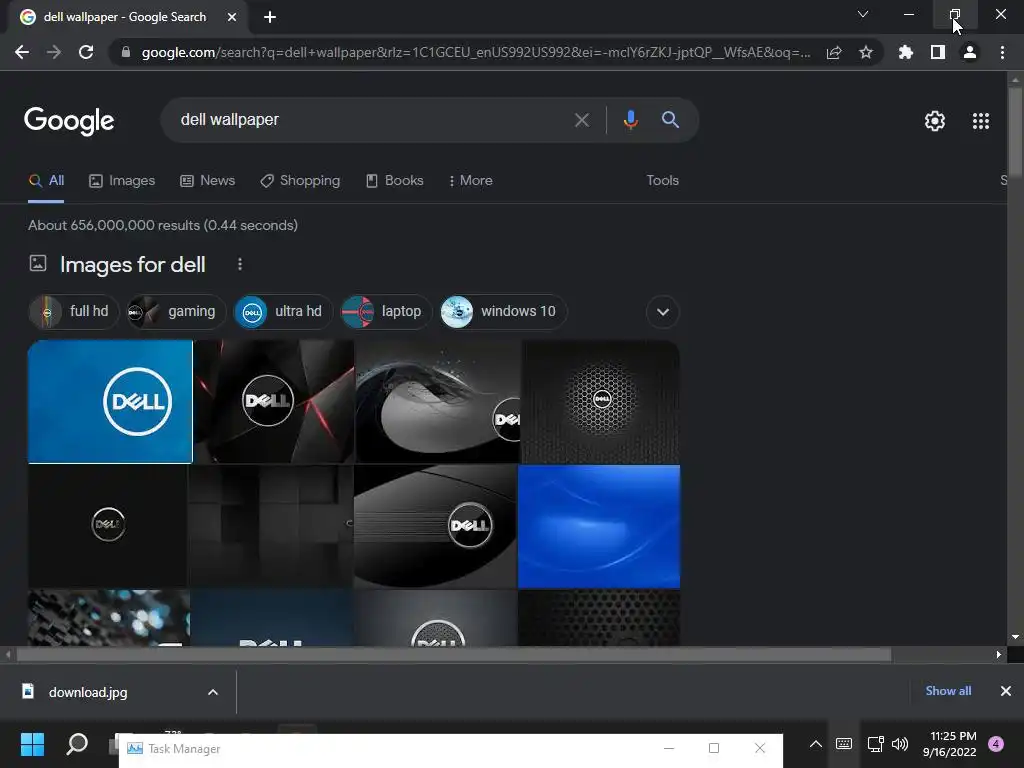1024x768 pixels.
Task: Click the URL address bar
Action: pyautogui.click(x=475, y=52)
